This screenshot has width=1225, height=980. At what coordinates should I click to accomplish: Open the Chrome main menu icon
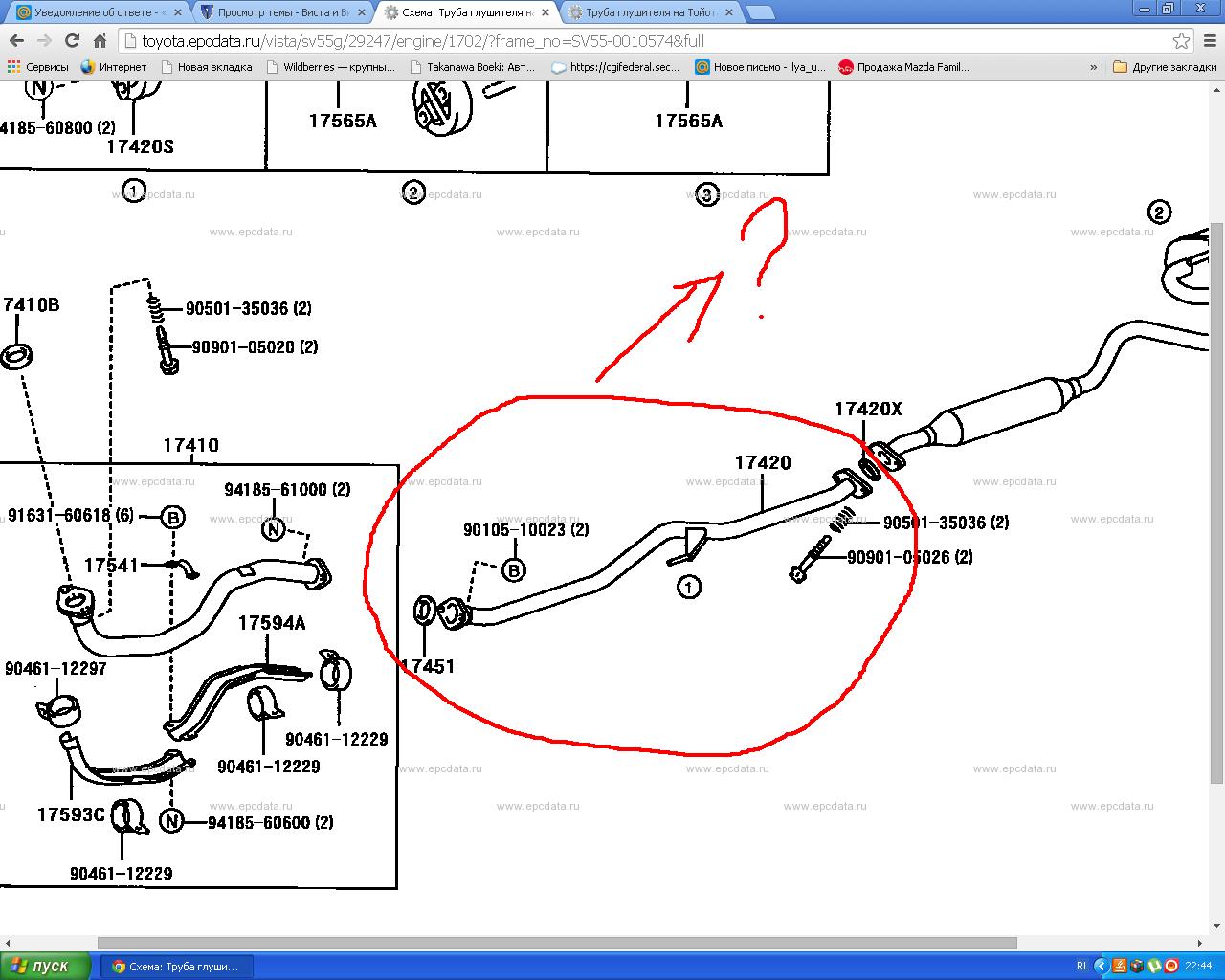1208,40
